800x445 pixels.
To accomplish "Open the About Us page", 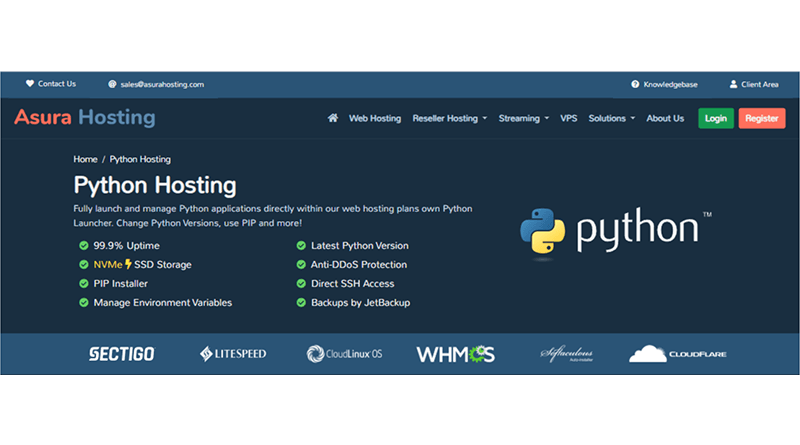I will click(x=665, y=118).
